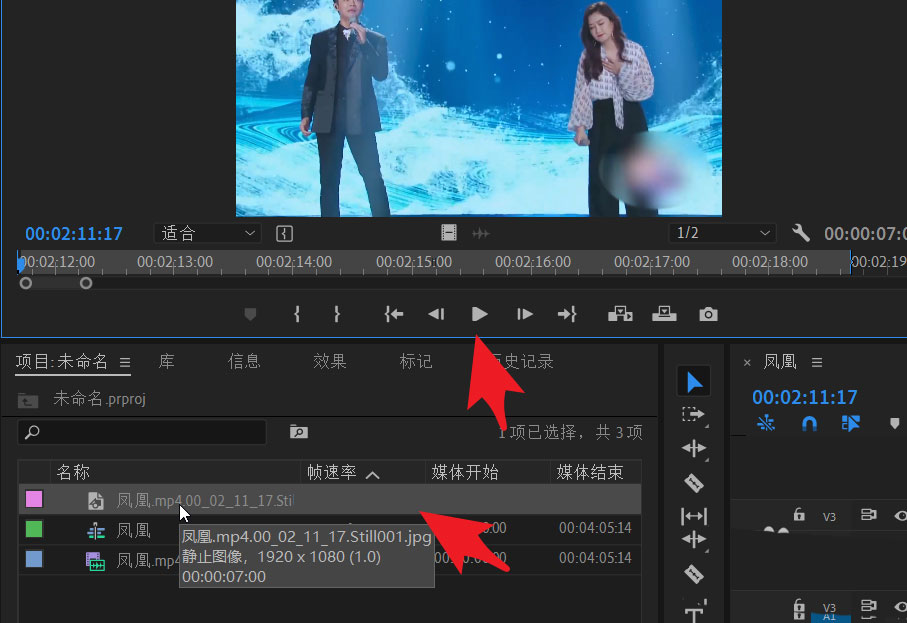Screen dimensions: 907x623
Task: Switch to the 效果 panel tab
Action: [x=330, y=361]
